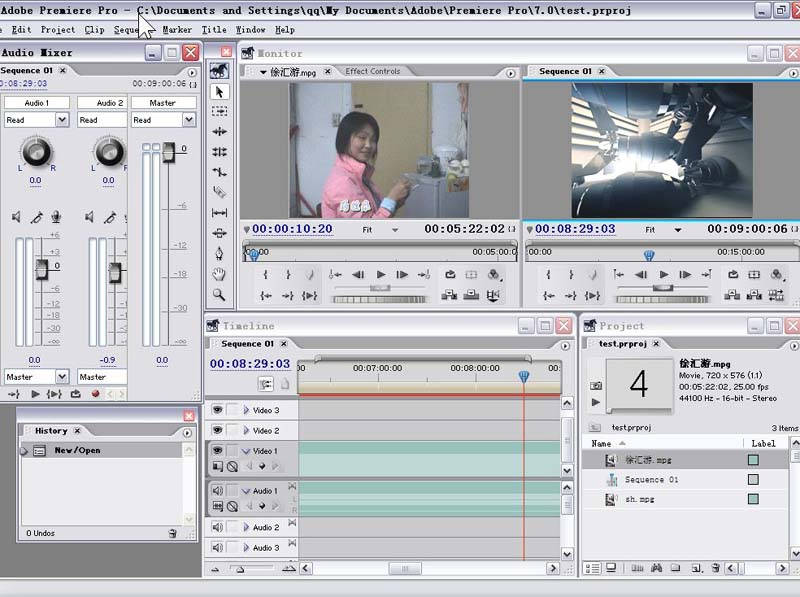
Task: Open Audio 1 automation Read dropdown
Action: (x=62, y=120)
